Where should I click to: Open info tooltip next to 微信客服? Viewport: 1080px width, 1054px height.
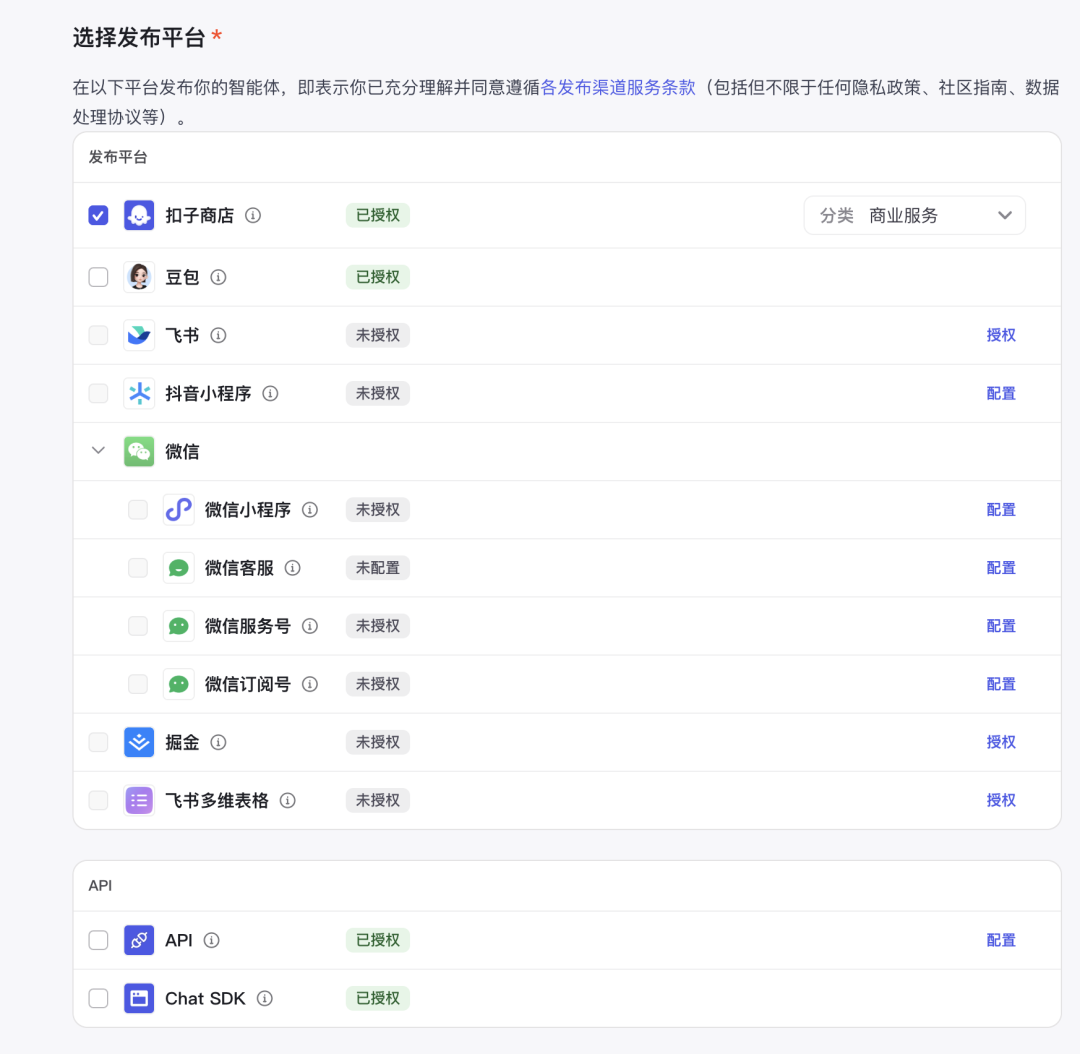tap(293, 568)
